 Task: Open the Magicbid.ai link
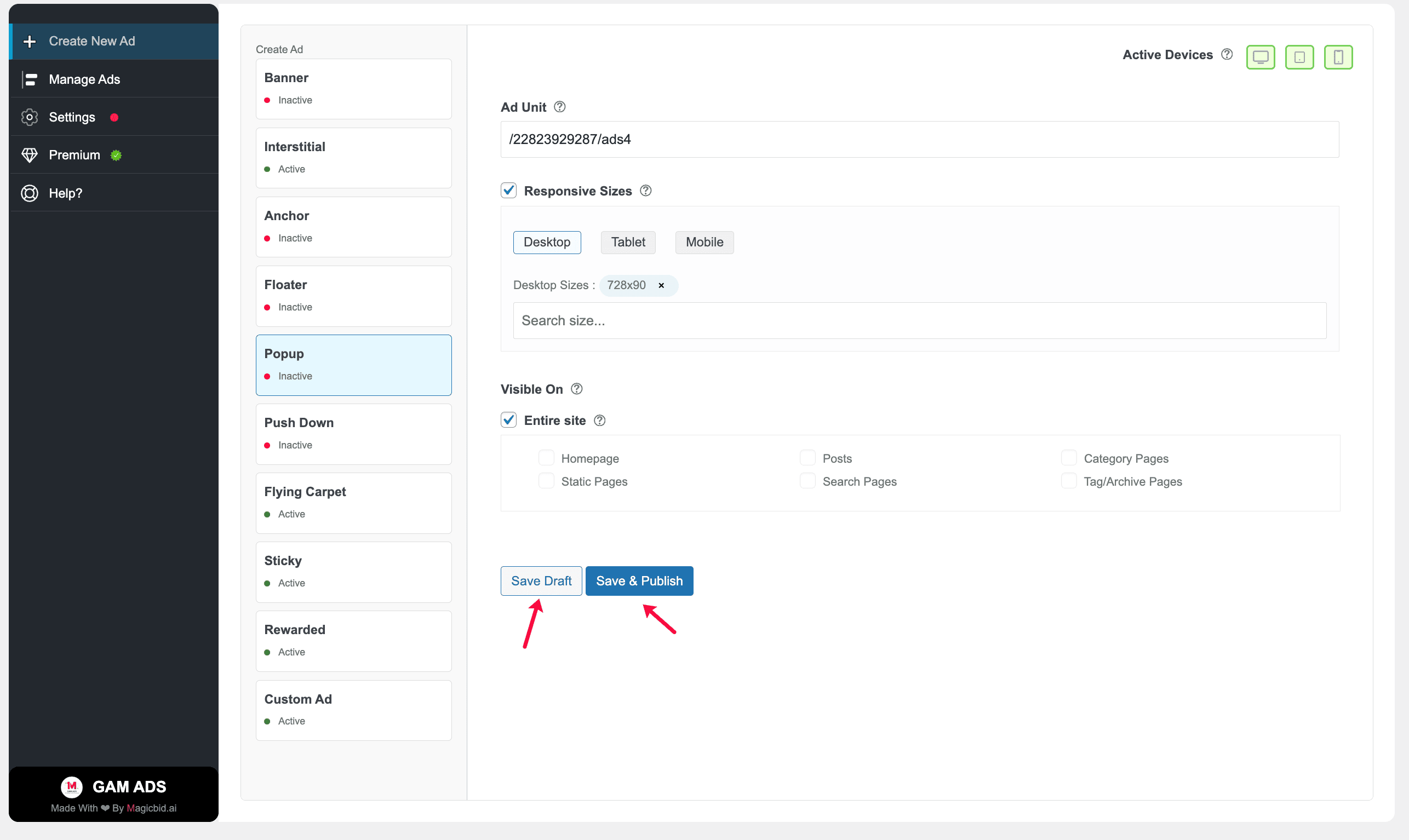pyautogui.click(x=151, y=808)
